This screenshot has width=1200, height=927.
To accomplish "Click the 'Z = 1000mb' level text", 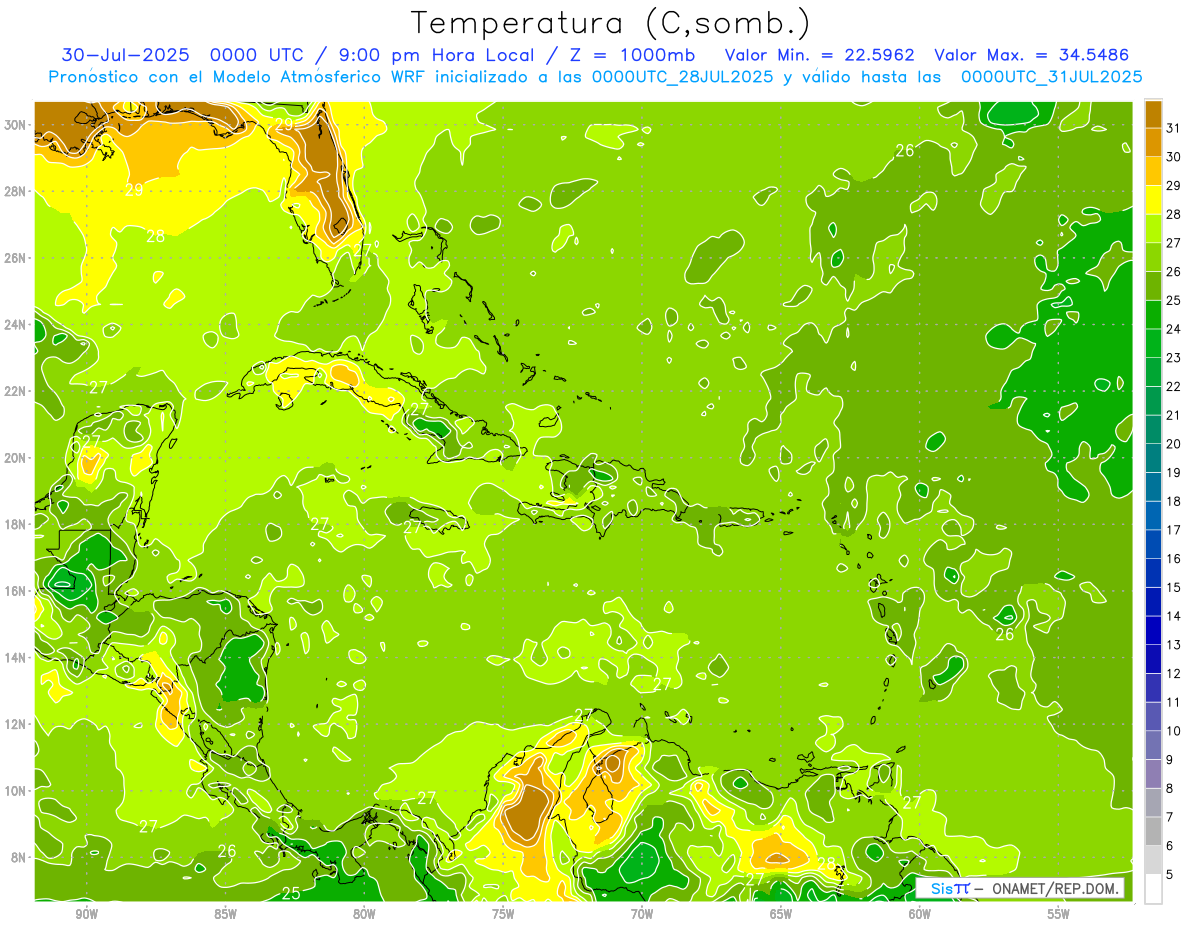I will click(x=632, y=54).
